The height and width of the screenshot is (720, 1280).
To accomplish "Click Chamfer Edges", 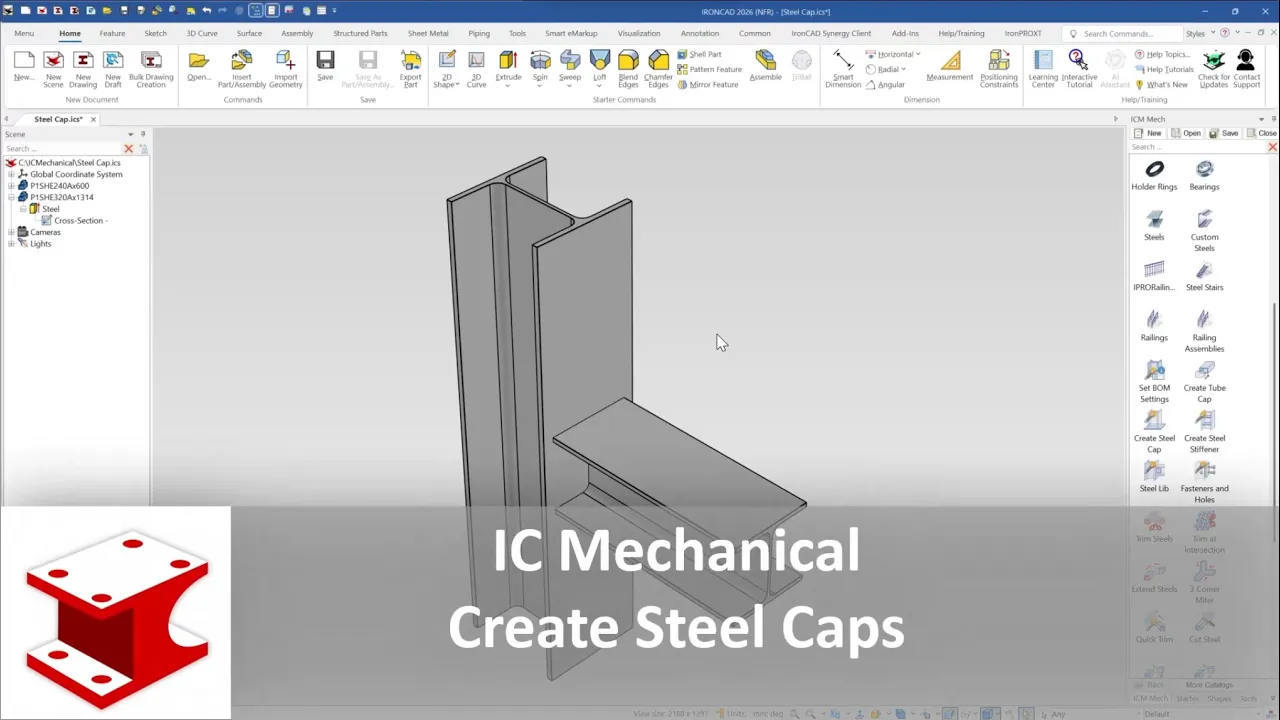I will coord(658,68).
